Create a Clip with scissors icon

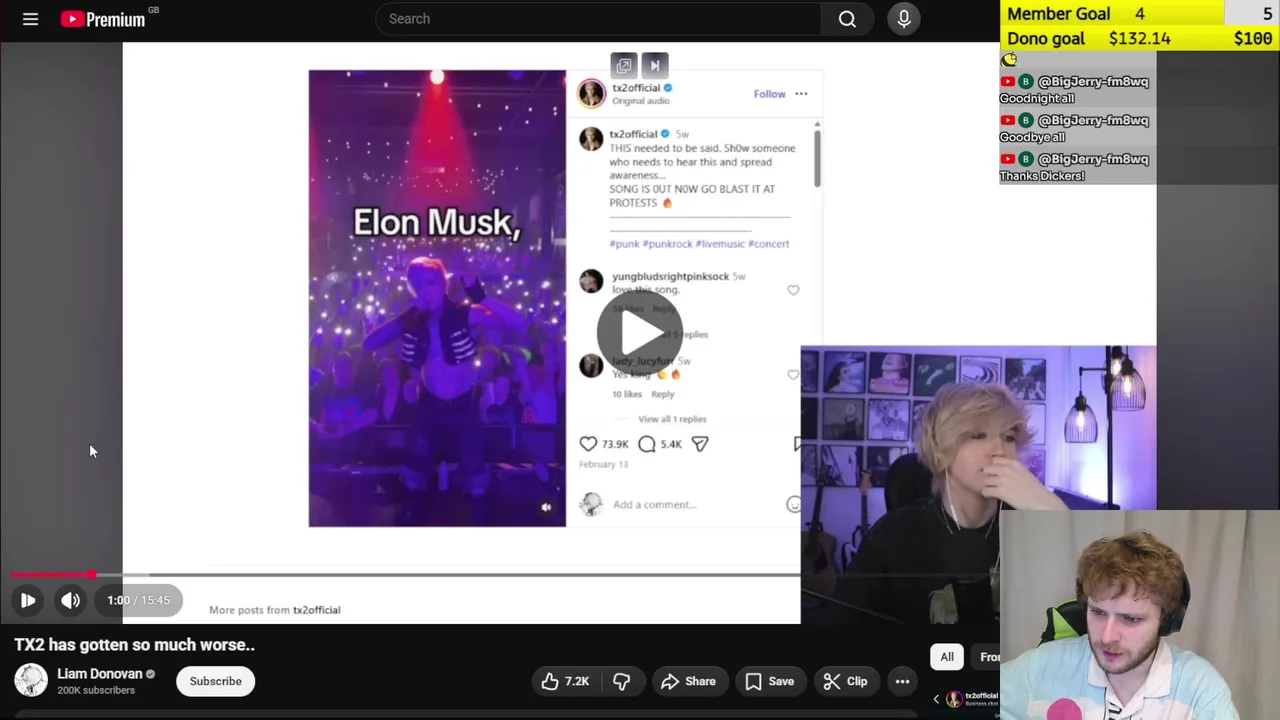point(846,681)
